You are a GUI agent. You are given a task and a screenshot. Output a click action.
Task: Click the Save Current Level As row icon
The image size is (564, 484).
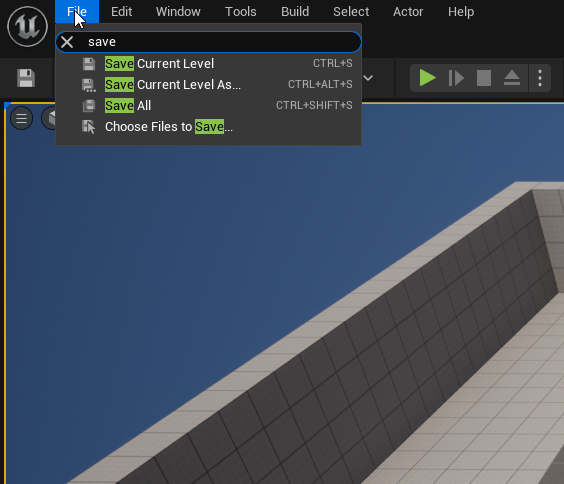pos(89,85)
